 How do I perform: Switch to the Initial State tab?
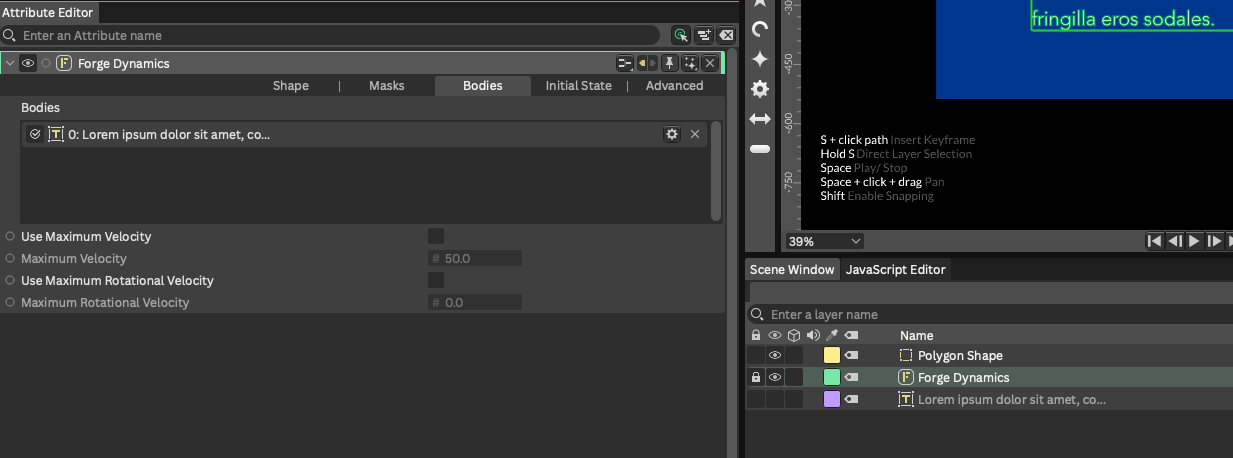(579, 86)
